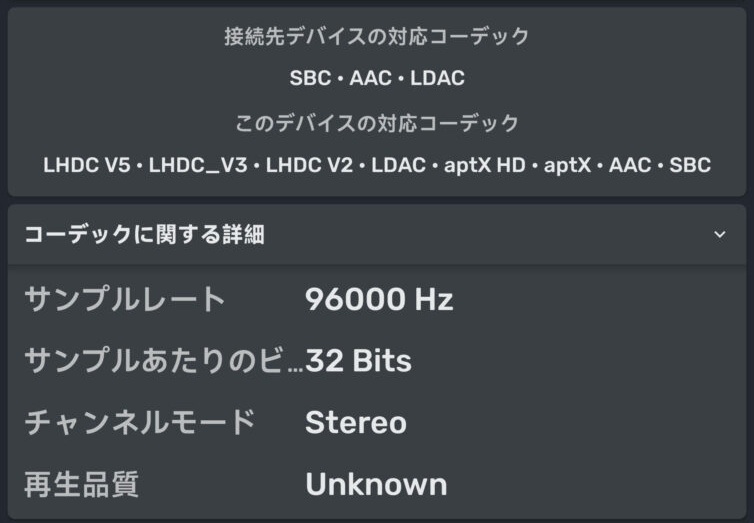Select LHDC_V3 in this device's codec list
This screenshot has height=523, width=754.
(197, 165)
